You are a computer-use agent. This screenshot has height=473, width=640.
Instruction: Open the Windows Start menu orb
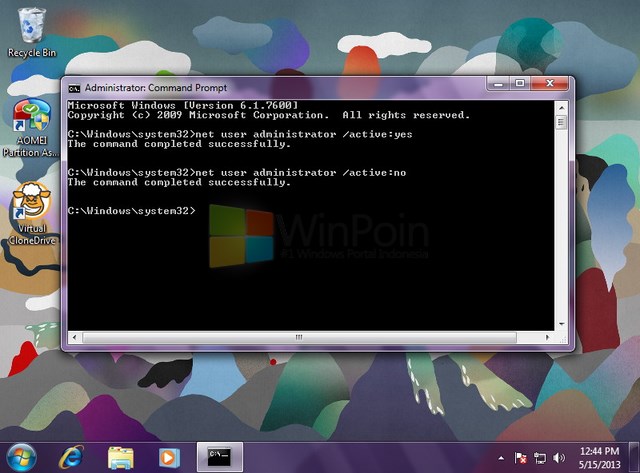click(x=21, y=457)
